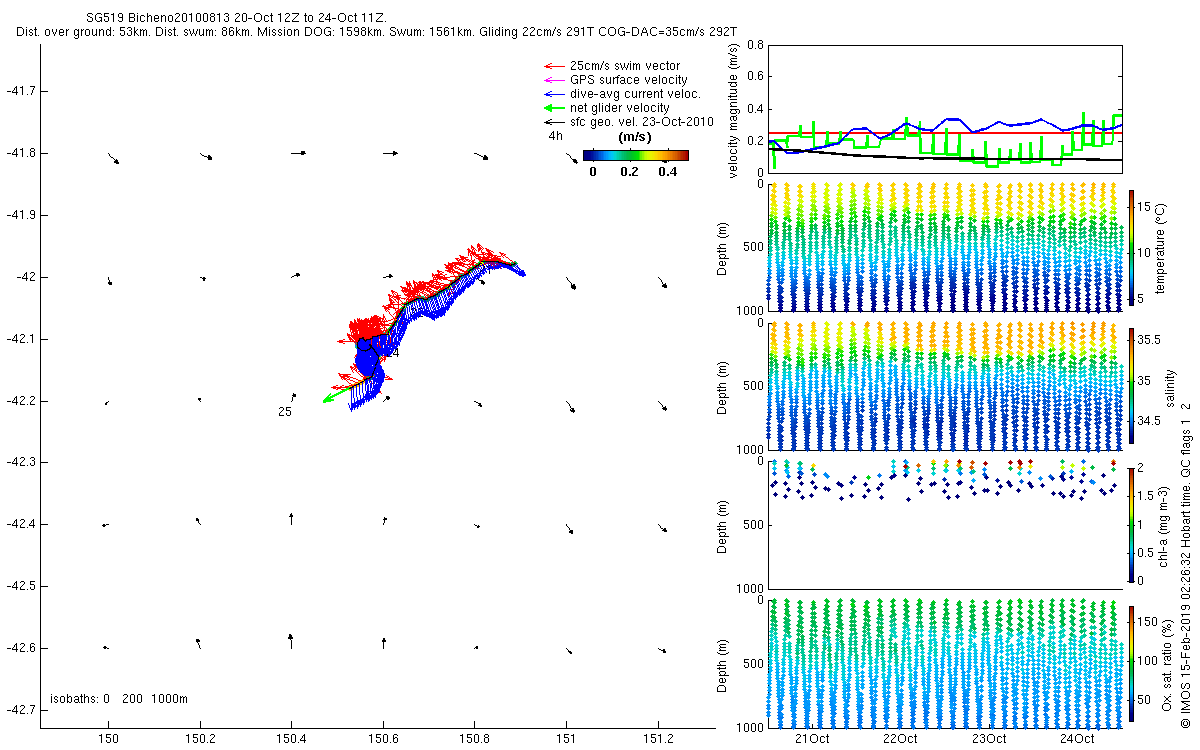The width and height of the screenshot is (1200, 750).
Task: Click the chl-a color bar
Action: (1132, 523)
